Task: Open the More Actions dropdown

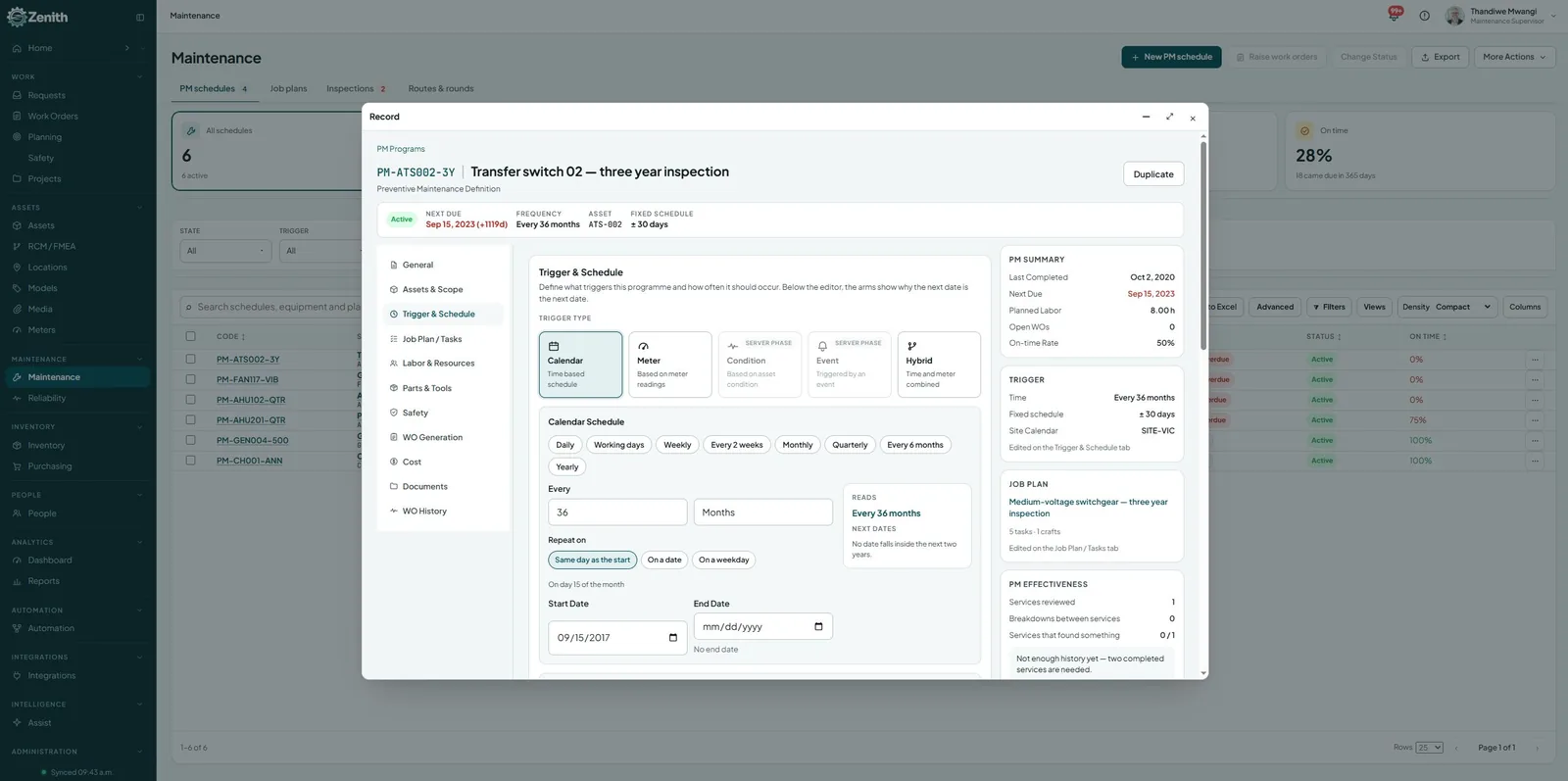Action: [x=1514, y=57]
